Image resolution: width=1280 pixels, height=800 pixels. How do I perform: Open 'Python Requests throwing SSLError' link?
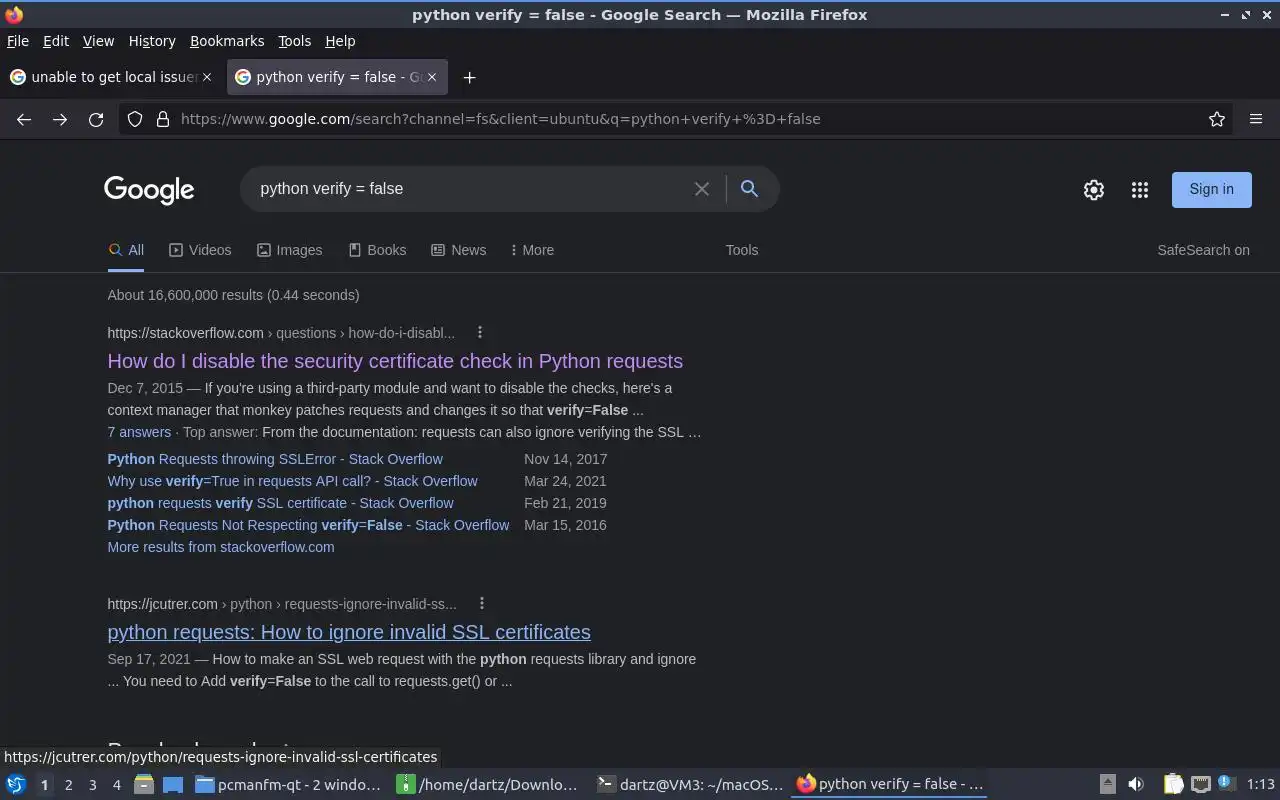pos(275,459)
